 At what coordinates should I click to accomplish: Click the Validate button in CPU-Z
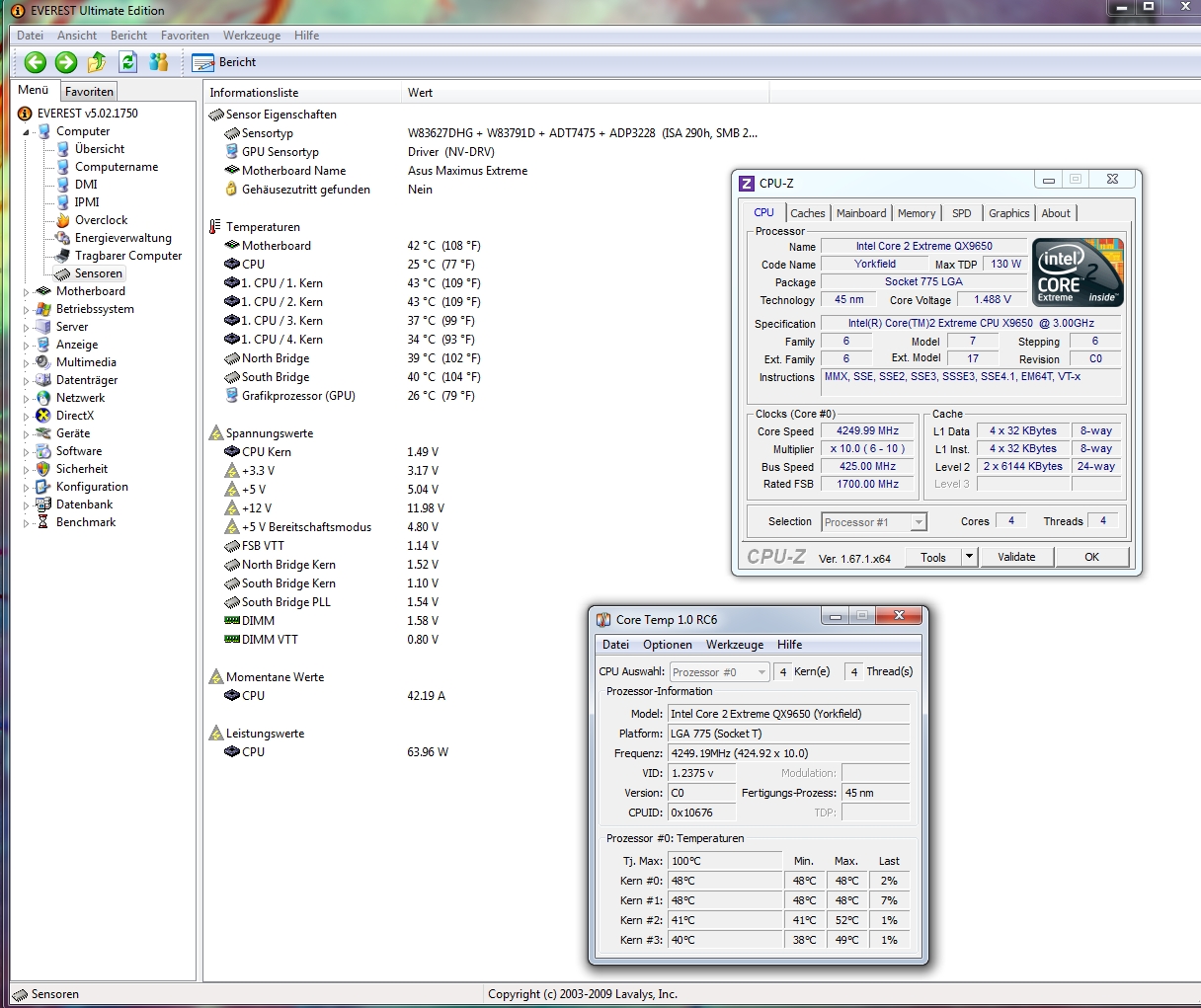pyautogui.click(x=1016, y=557)
